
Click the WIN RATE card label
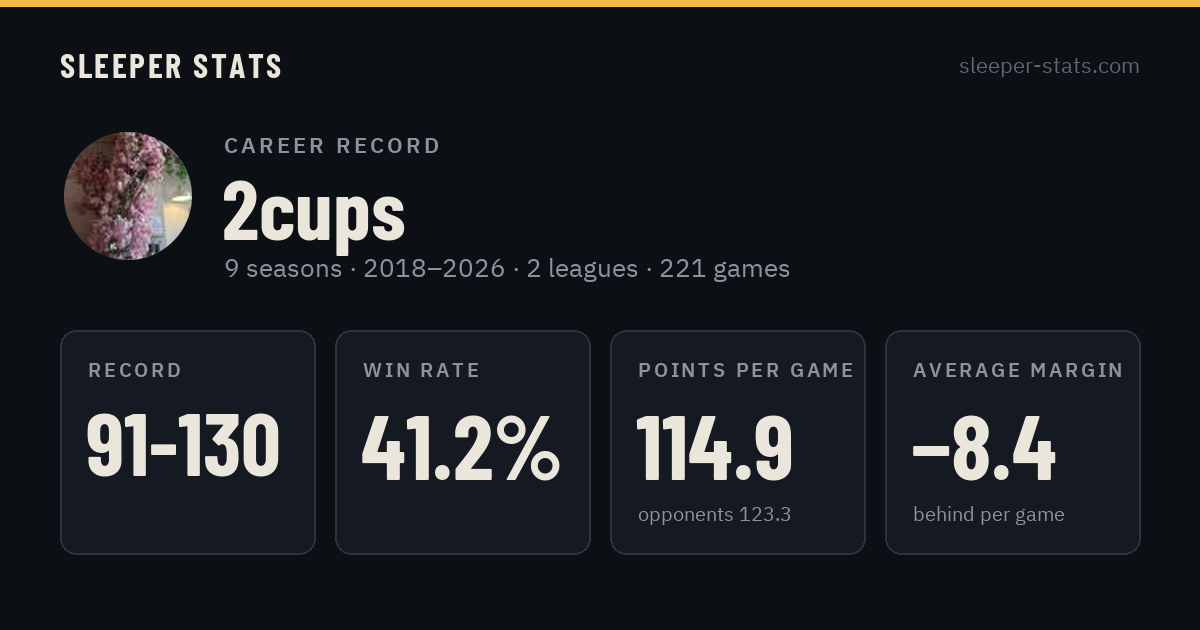pos(422,371)
